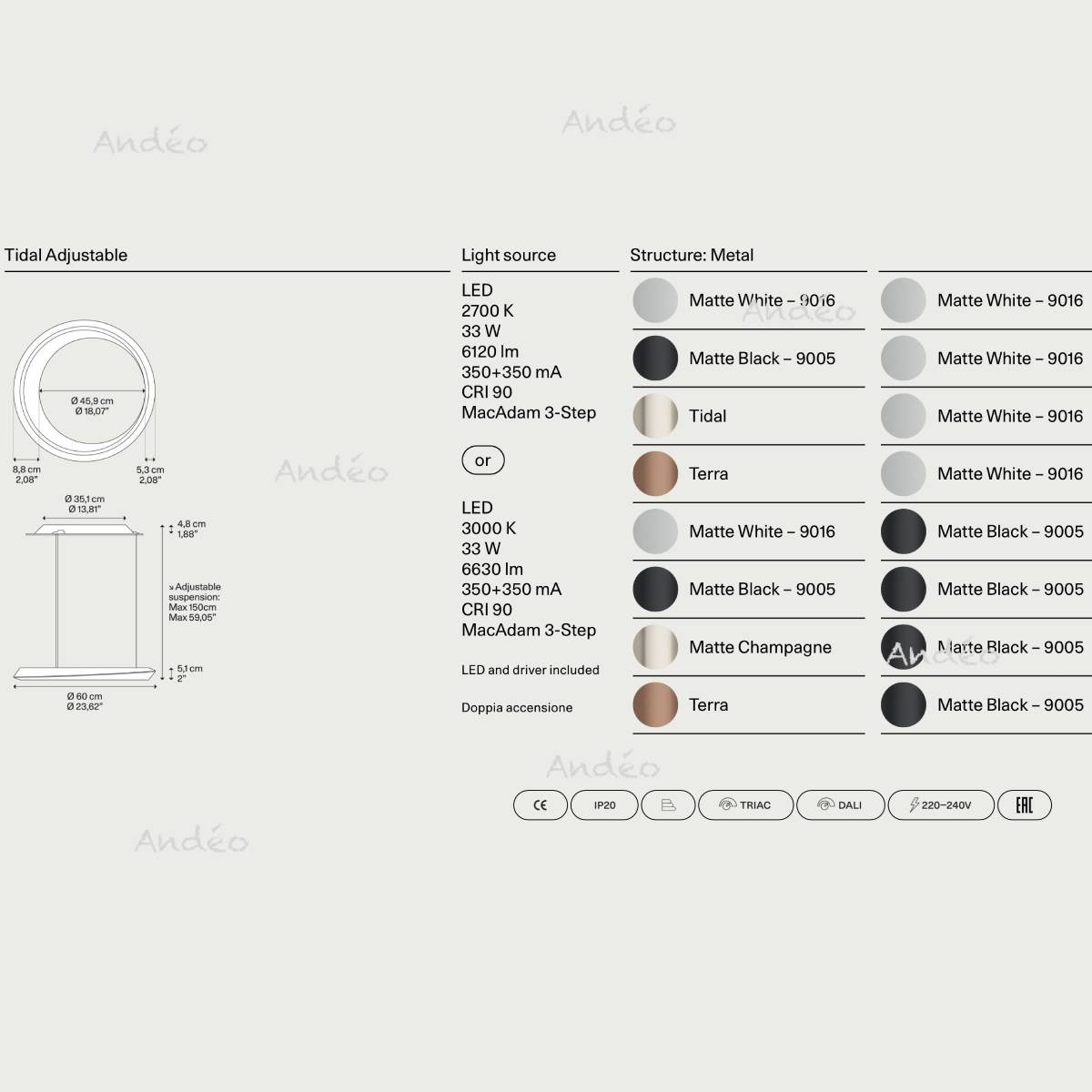Click the '8,8 cm' ring width label
This screenshot has height=1092, width=1092.
[26, 470]
